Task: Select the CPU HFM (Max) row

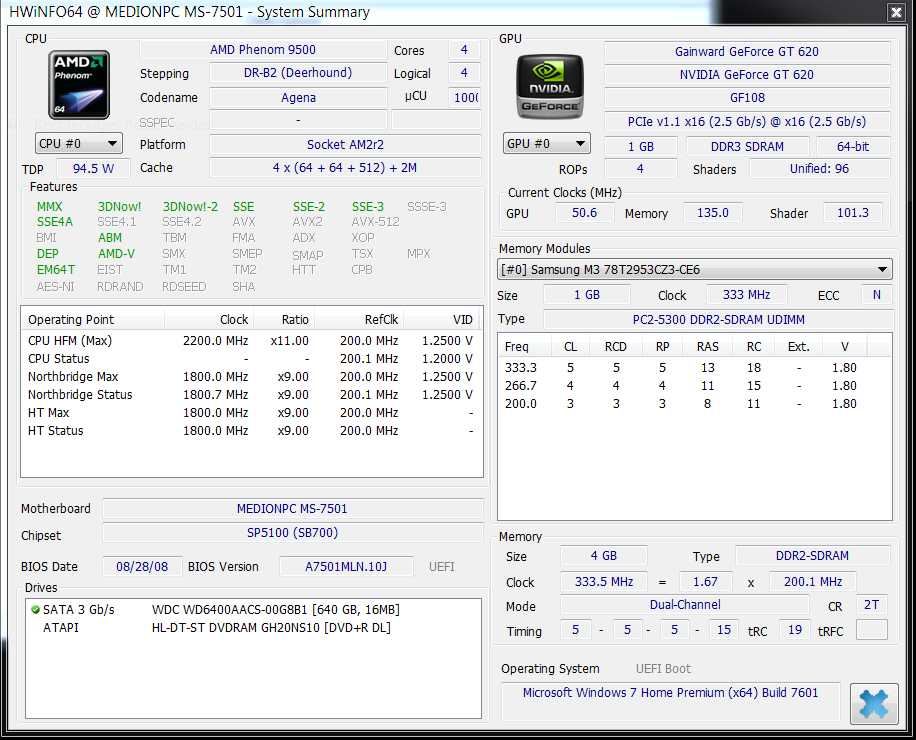Action: [251, 341]
